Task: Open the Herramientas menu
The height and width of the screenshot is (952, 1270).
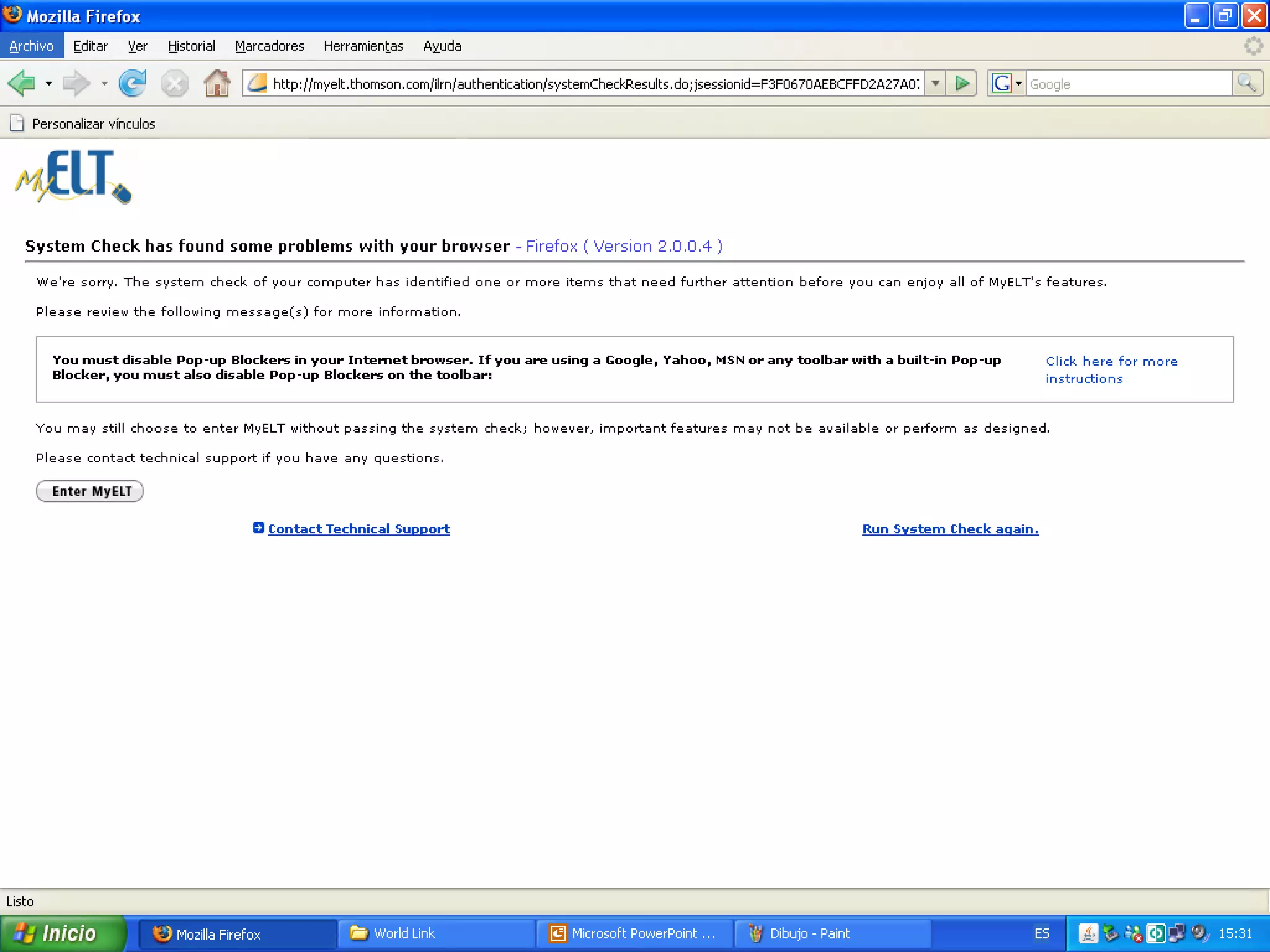Action: 363,46
